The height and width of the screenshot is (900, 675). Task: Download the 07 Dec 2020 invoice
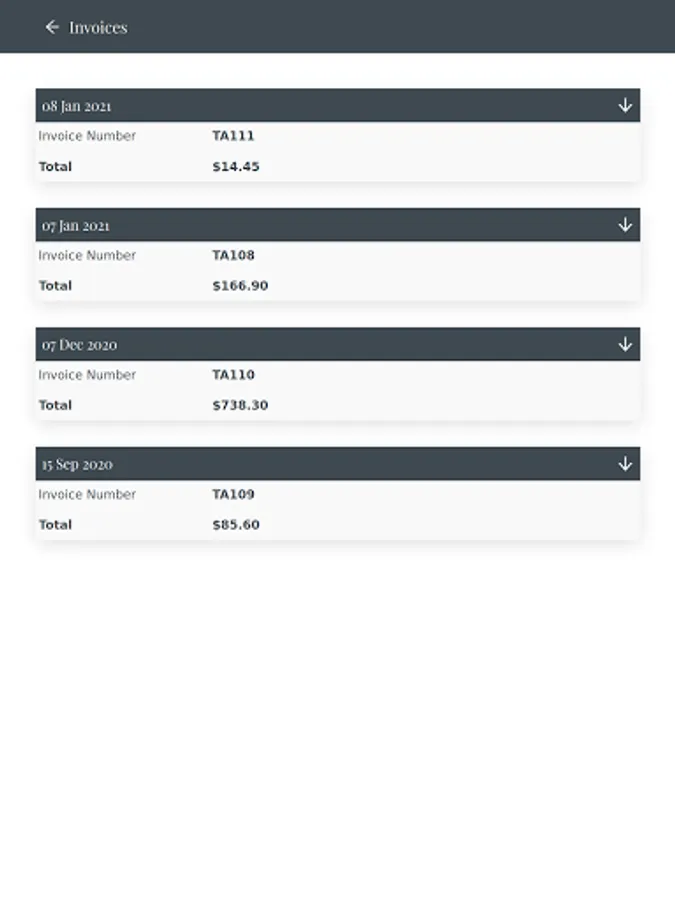625,344
